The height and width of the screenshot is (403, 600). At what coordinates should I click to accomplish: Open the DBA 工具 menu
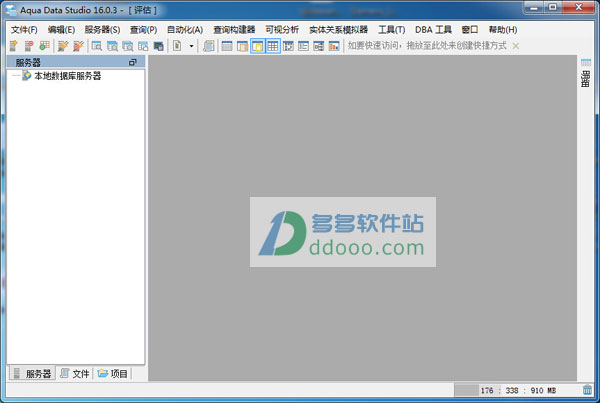tap(433, 29)
